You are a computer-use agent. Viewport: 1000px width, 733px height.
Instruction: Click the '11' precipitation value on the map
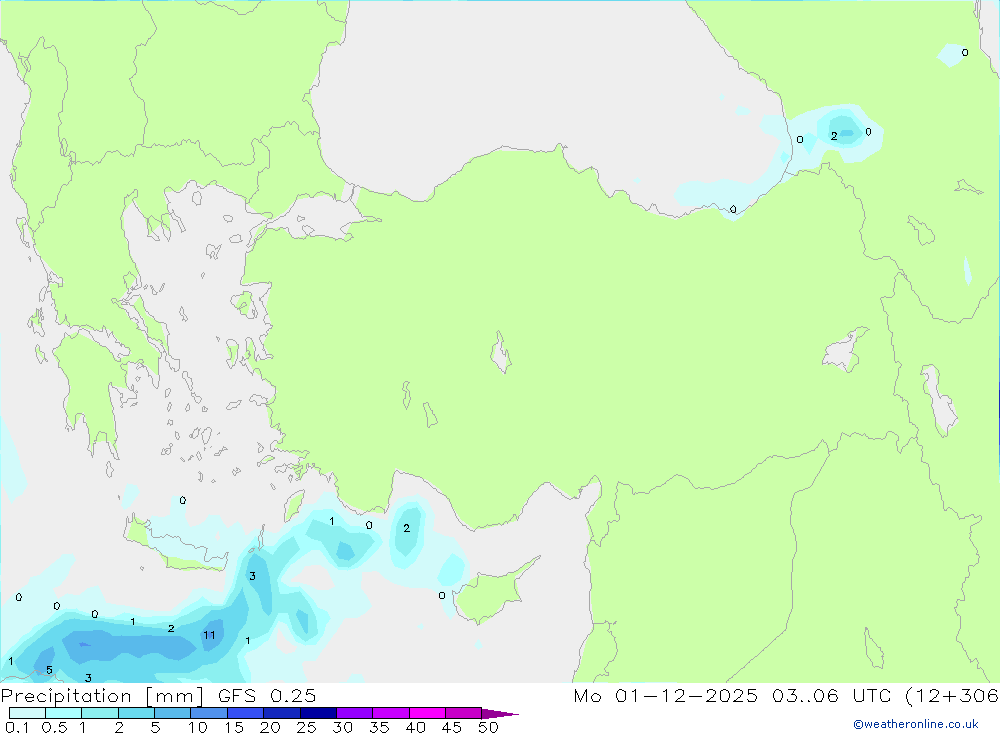pos(209,635)
